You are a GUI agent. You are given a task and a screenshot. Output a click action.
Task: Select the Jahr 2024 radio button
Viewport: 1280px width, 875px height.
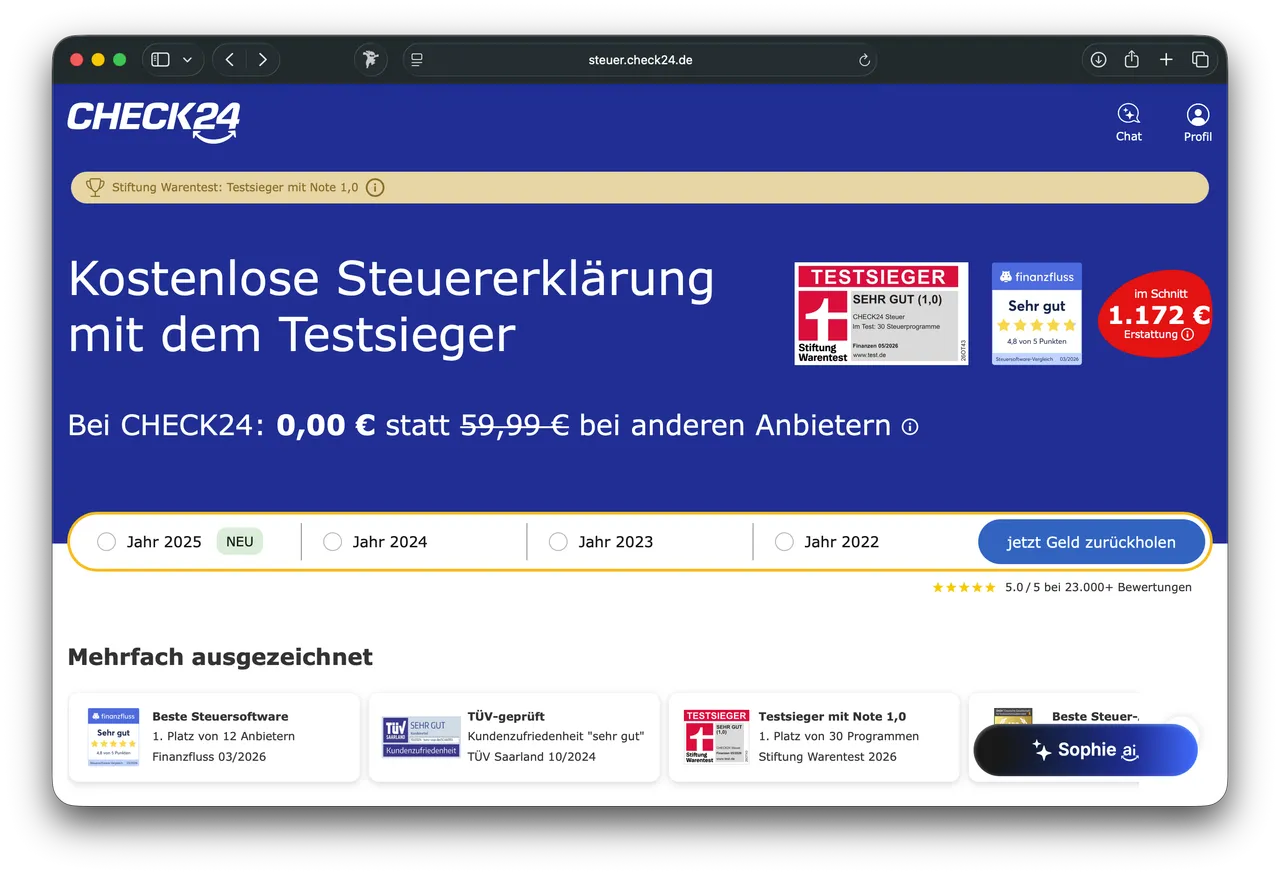(332, 542)
